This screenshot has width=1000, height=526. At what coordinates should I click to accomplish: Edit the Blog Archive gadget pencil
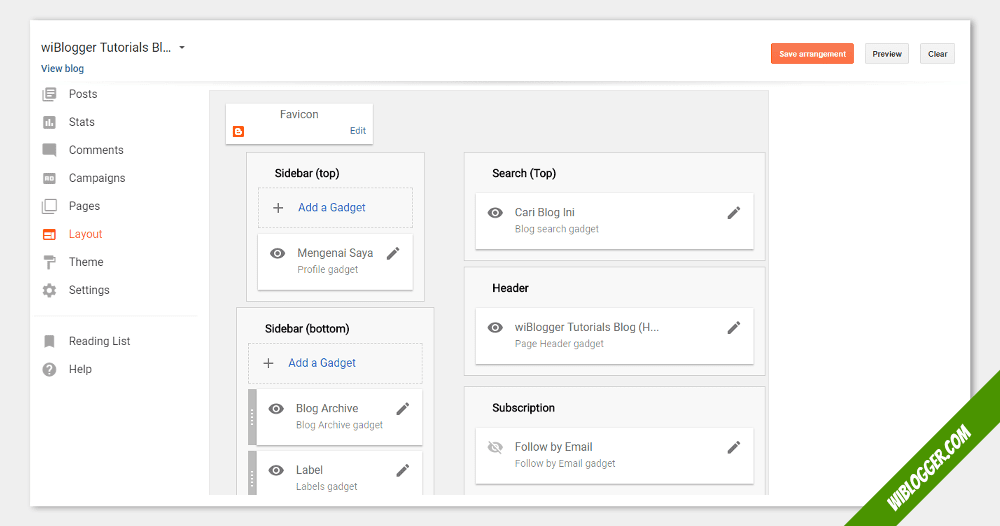(403, 409)
